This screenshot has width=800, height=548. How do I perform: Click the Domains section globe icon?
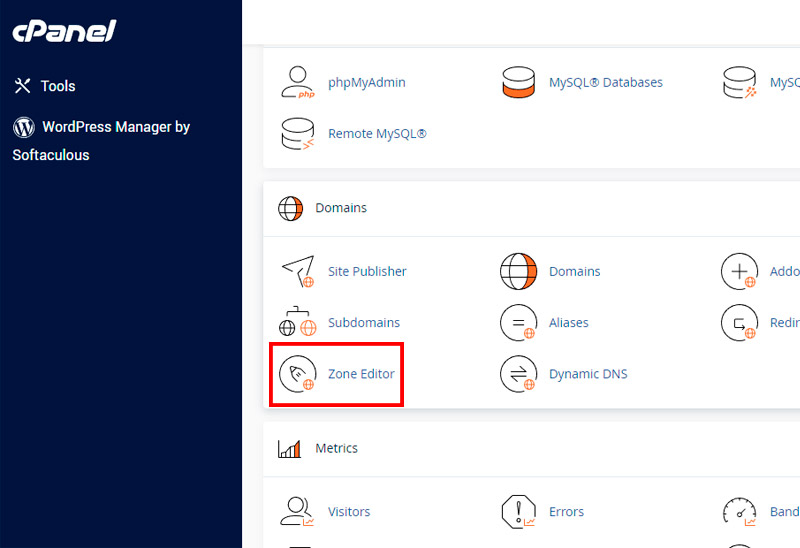[x=290, y=208]
